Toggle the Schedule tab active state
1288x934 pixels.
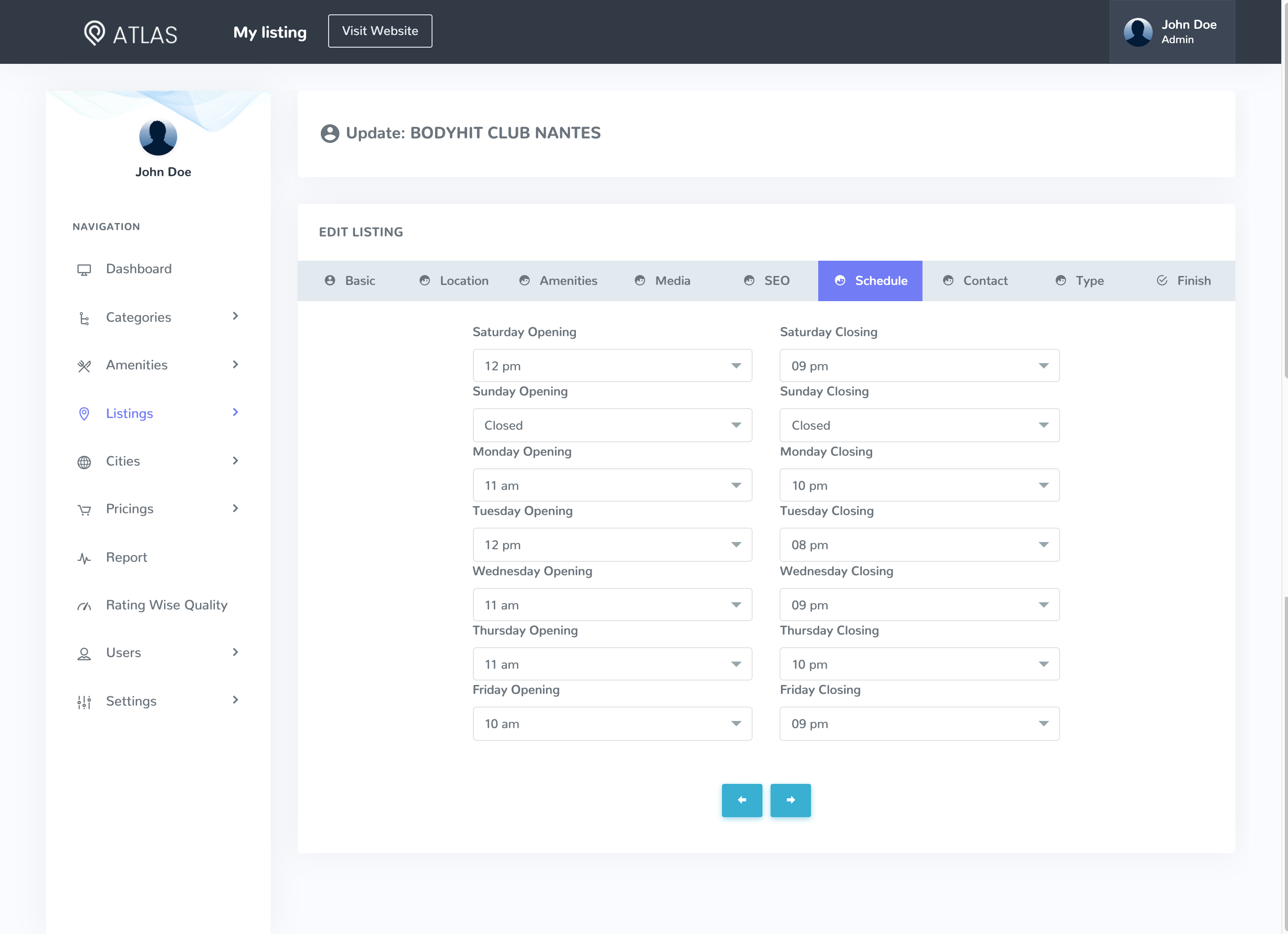[x=868, y=280]
